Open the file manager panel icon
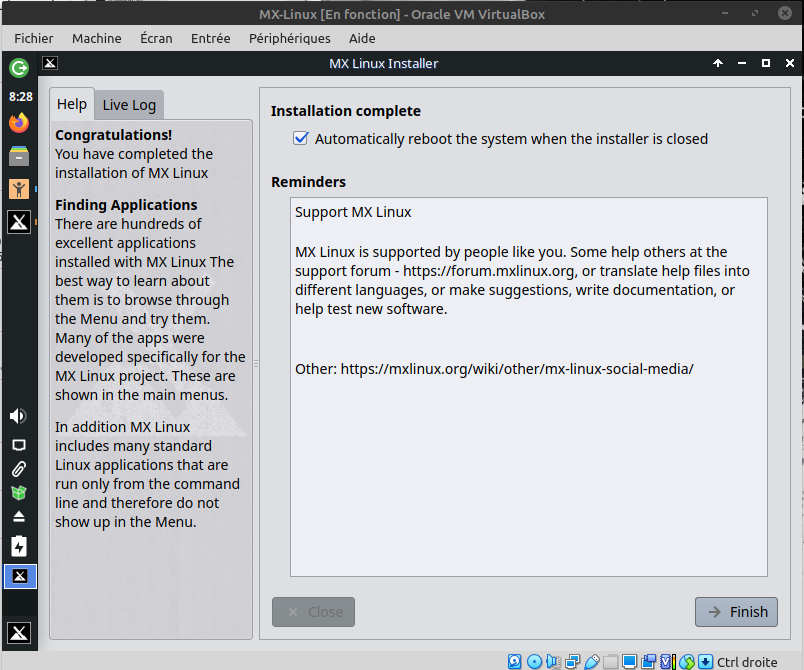Image resolution: width=804 pixels, height=670 pixels. (19, 156)
